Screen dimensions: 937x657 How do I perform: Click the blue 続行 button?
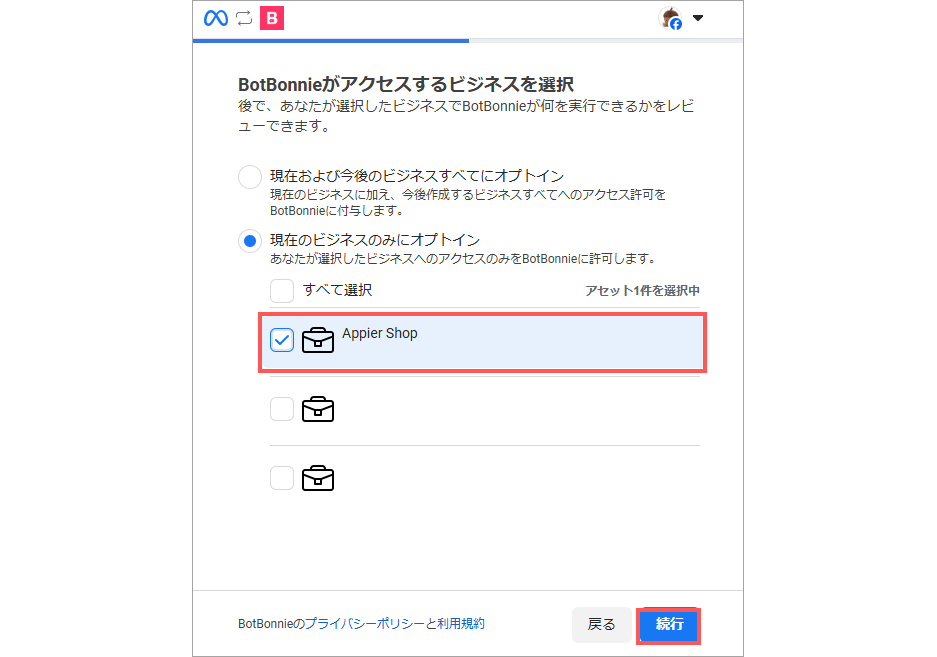click(669, 625)
